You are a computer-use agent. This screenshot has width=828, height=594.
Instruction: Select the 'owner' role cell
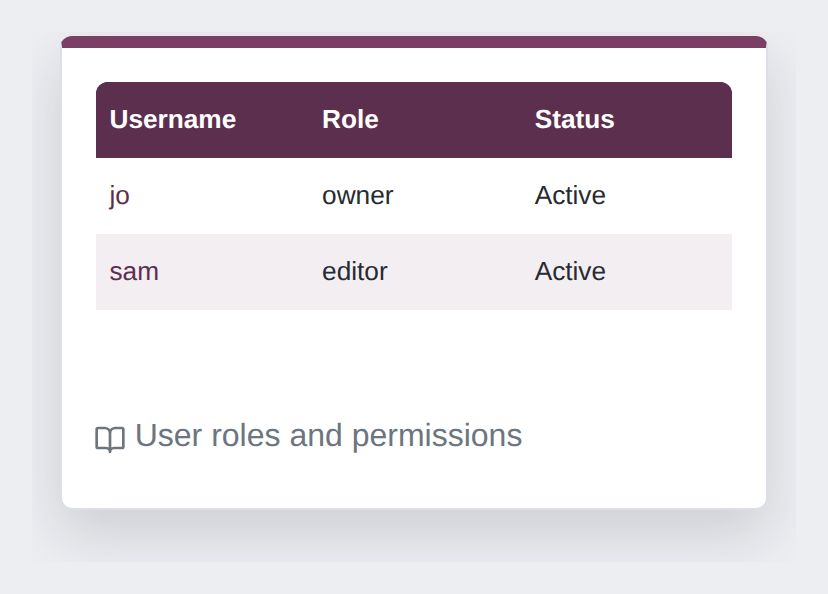click(x=415, y=196)
